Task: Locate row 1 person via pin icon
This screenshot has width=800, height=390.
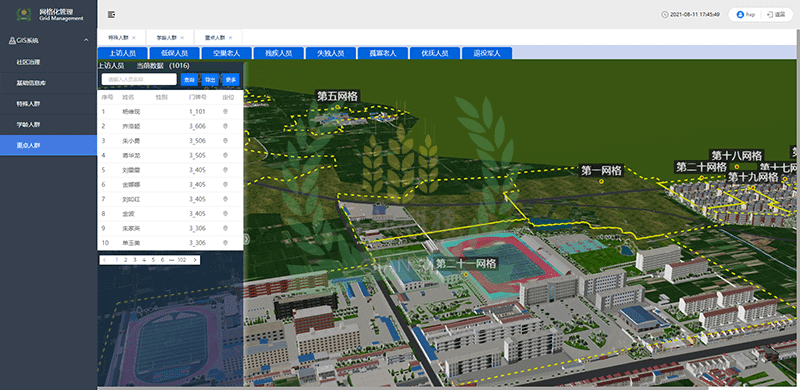Action: [x=225, y=112]
